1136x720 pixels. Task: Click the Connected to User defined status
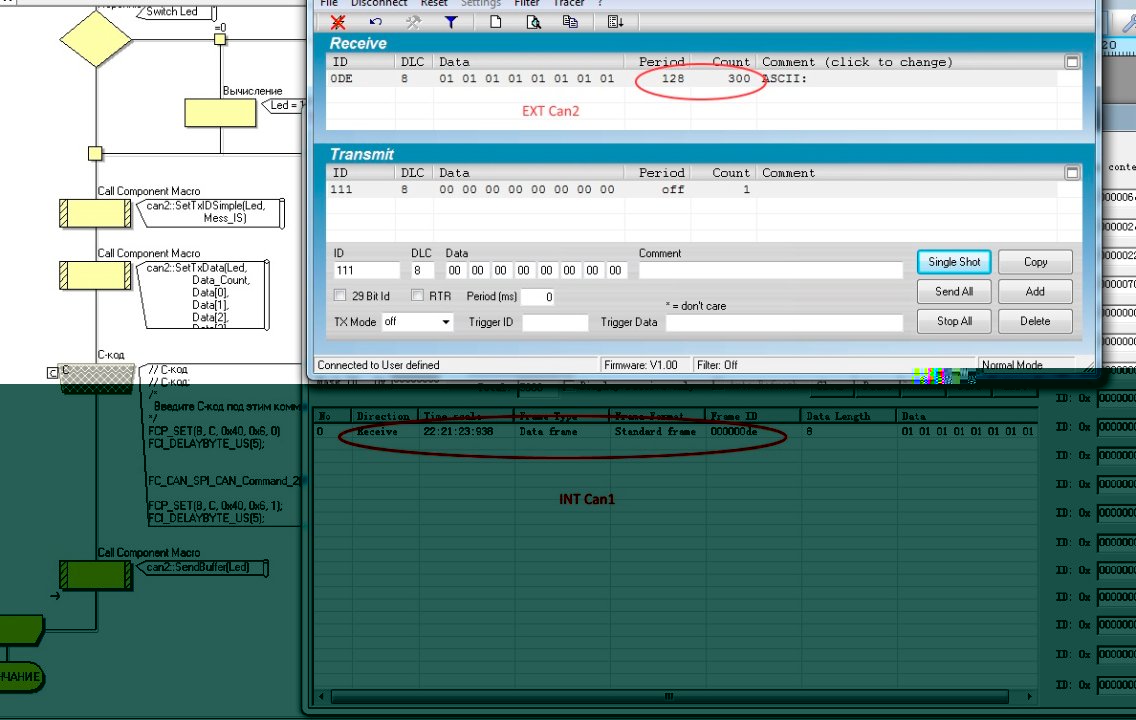click(378, 365)
